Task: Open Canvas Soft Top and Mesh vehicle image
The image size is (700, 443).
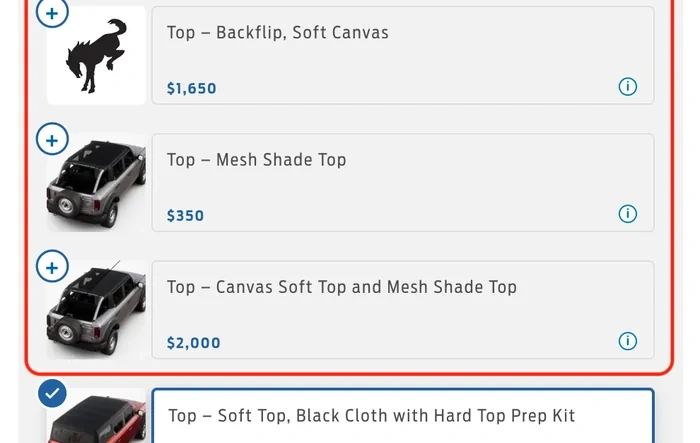Action: 96,309
